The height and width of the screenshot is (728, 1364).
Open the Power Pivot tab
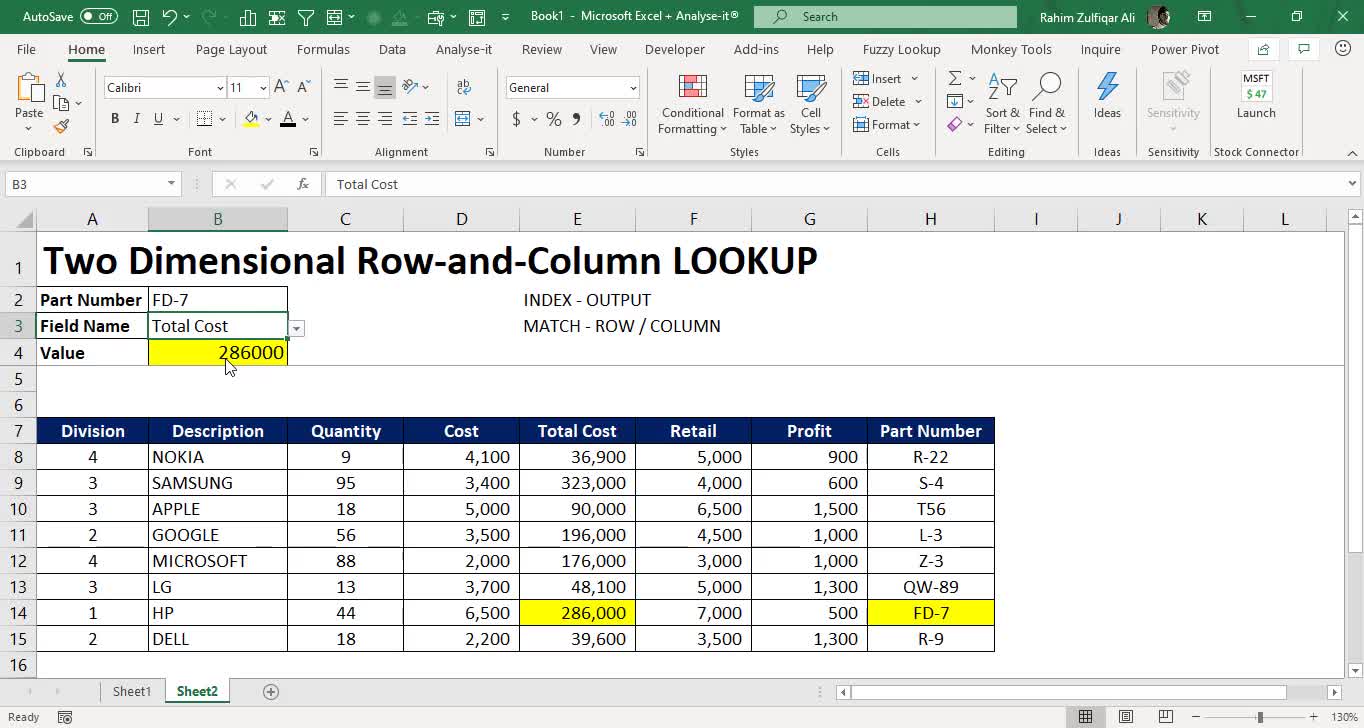click(x=1185, y=49)
